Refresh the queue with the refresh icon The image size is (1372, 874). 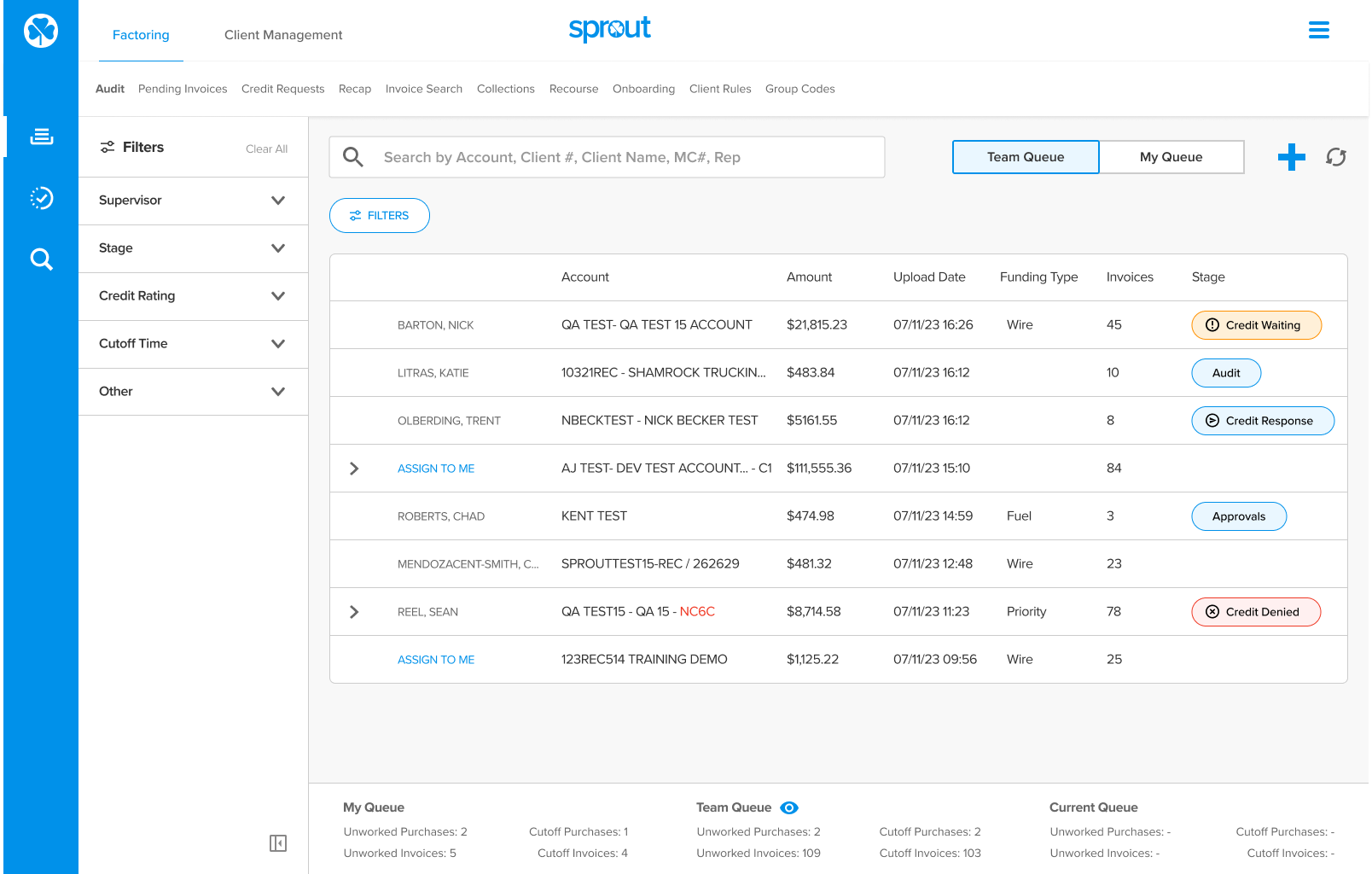tap(1336, 157)
